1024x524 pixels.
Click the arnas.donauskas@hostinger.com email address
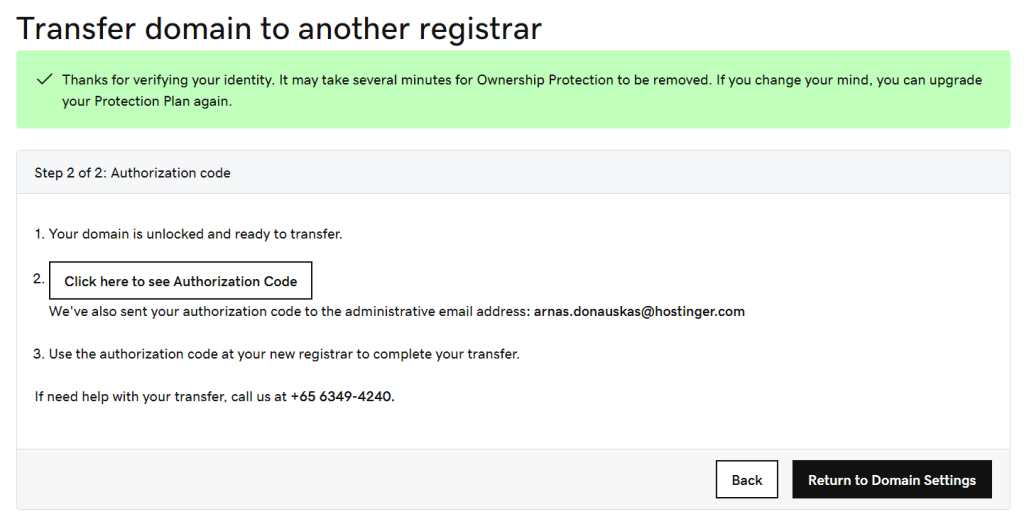point(639,311)
